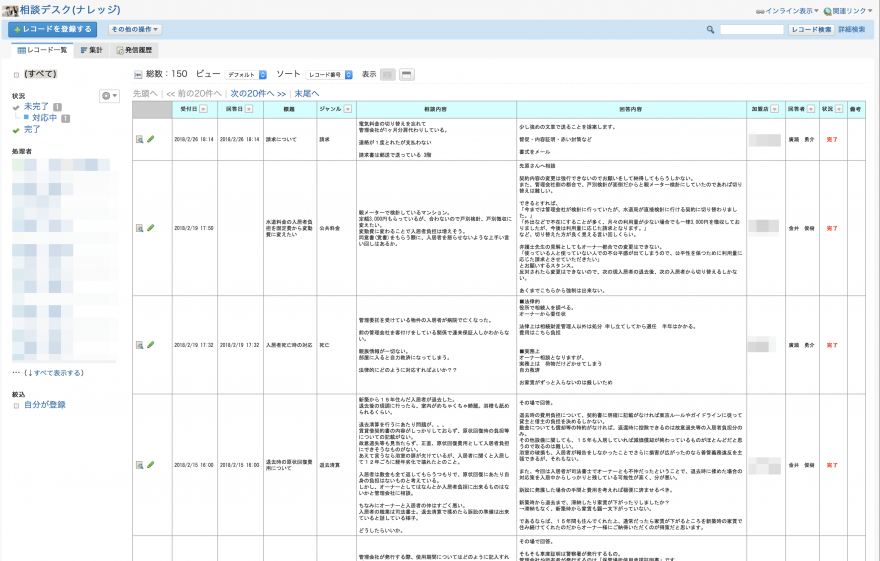Open the 加盟店 column filter arrow
This screenshot has height=561, width=880.
[x=774, y=109]
